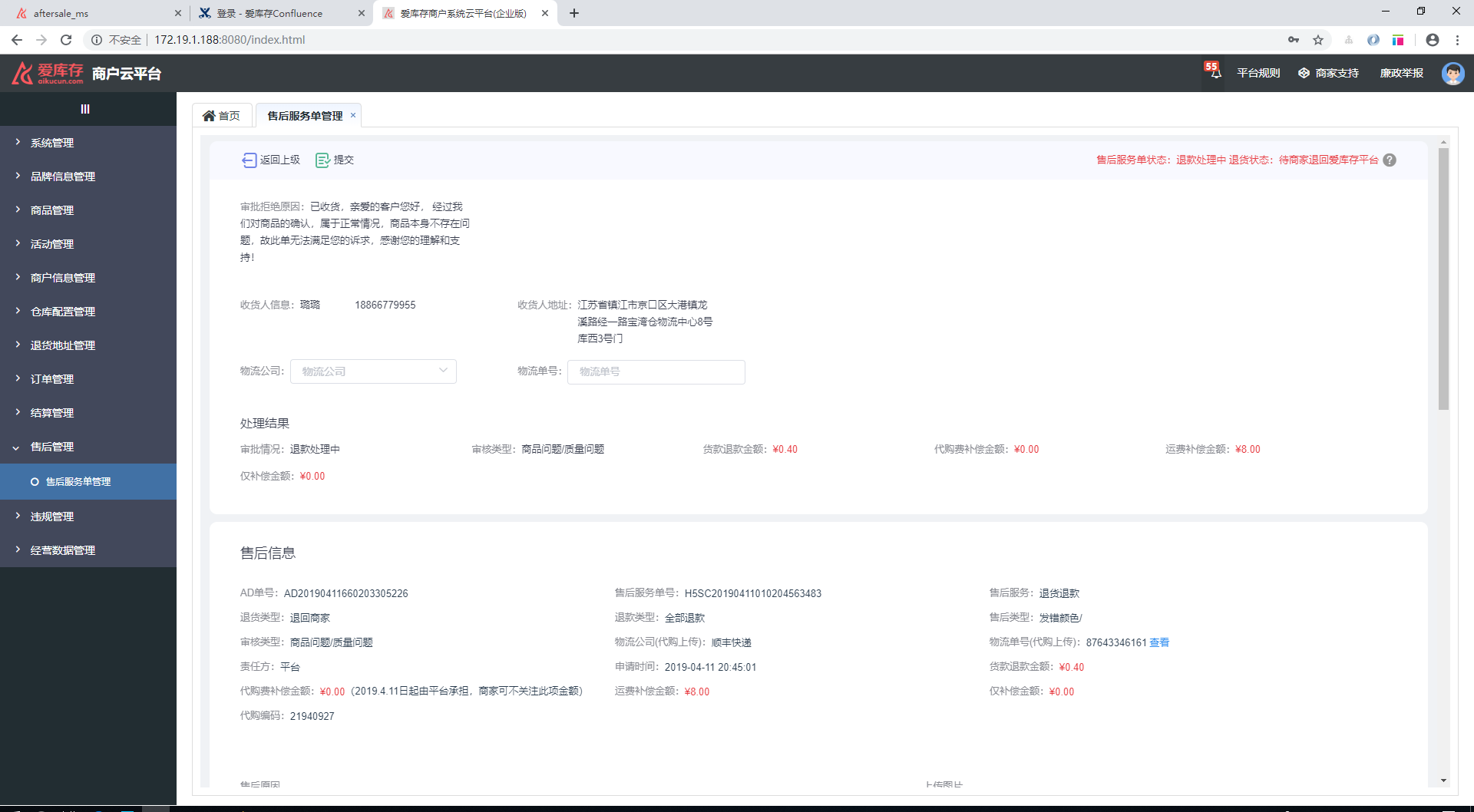
Task: Open Chrome three-dot menu
Action: (1457, 40)
